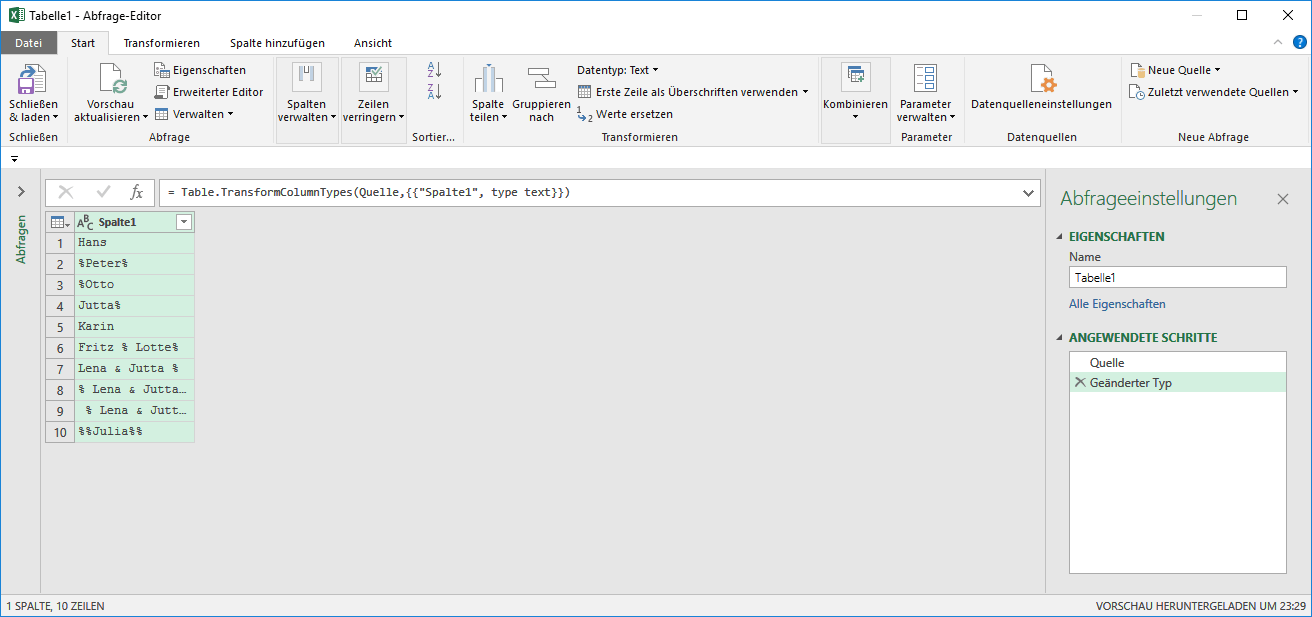The width and height of the screenshot is (1312, 617).
Task: Open the Kombinieren menu
Action: 855,100
